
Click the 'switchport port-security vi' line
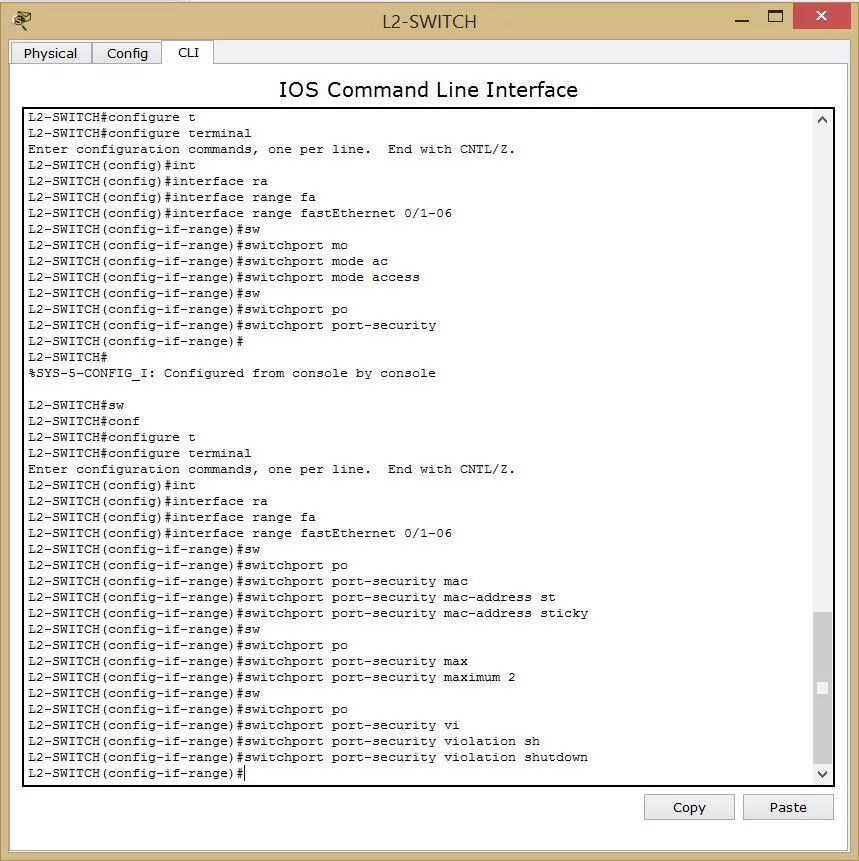pyautogui.click(x=244, y=725)
